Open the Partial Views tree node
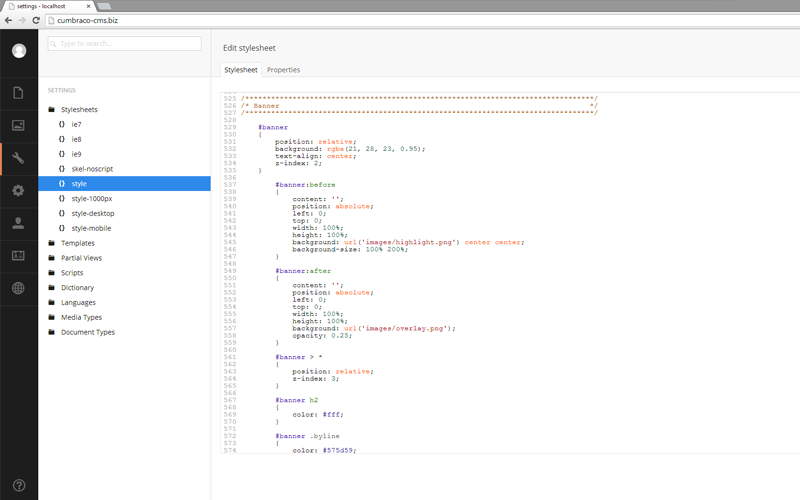Image resolution: width=800 pixels, height=500 pixels. coord(81,258)
